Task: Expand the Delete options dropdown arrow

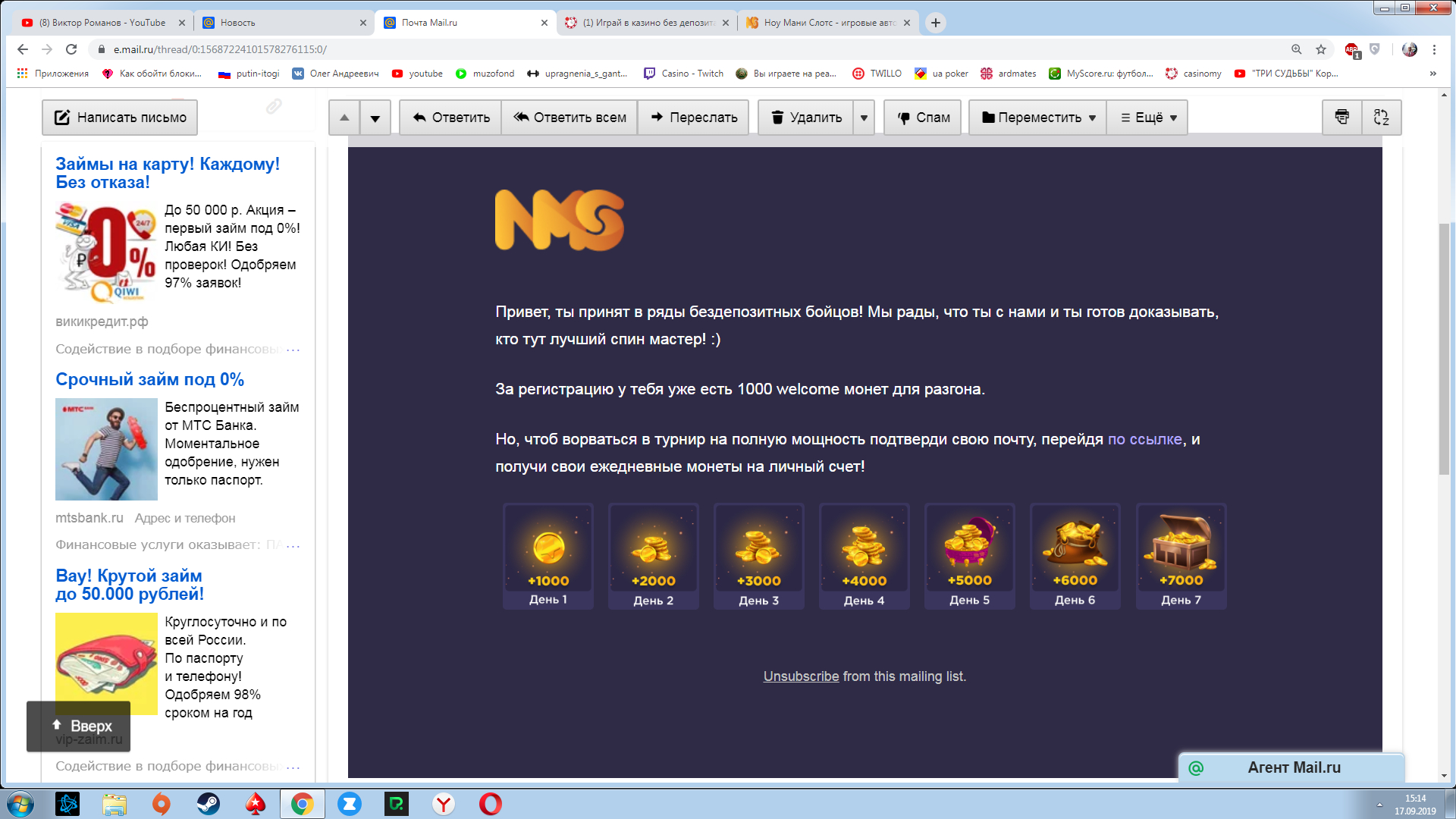Action: click(864, 118)
